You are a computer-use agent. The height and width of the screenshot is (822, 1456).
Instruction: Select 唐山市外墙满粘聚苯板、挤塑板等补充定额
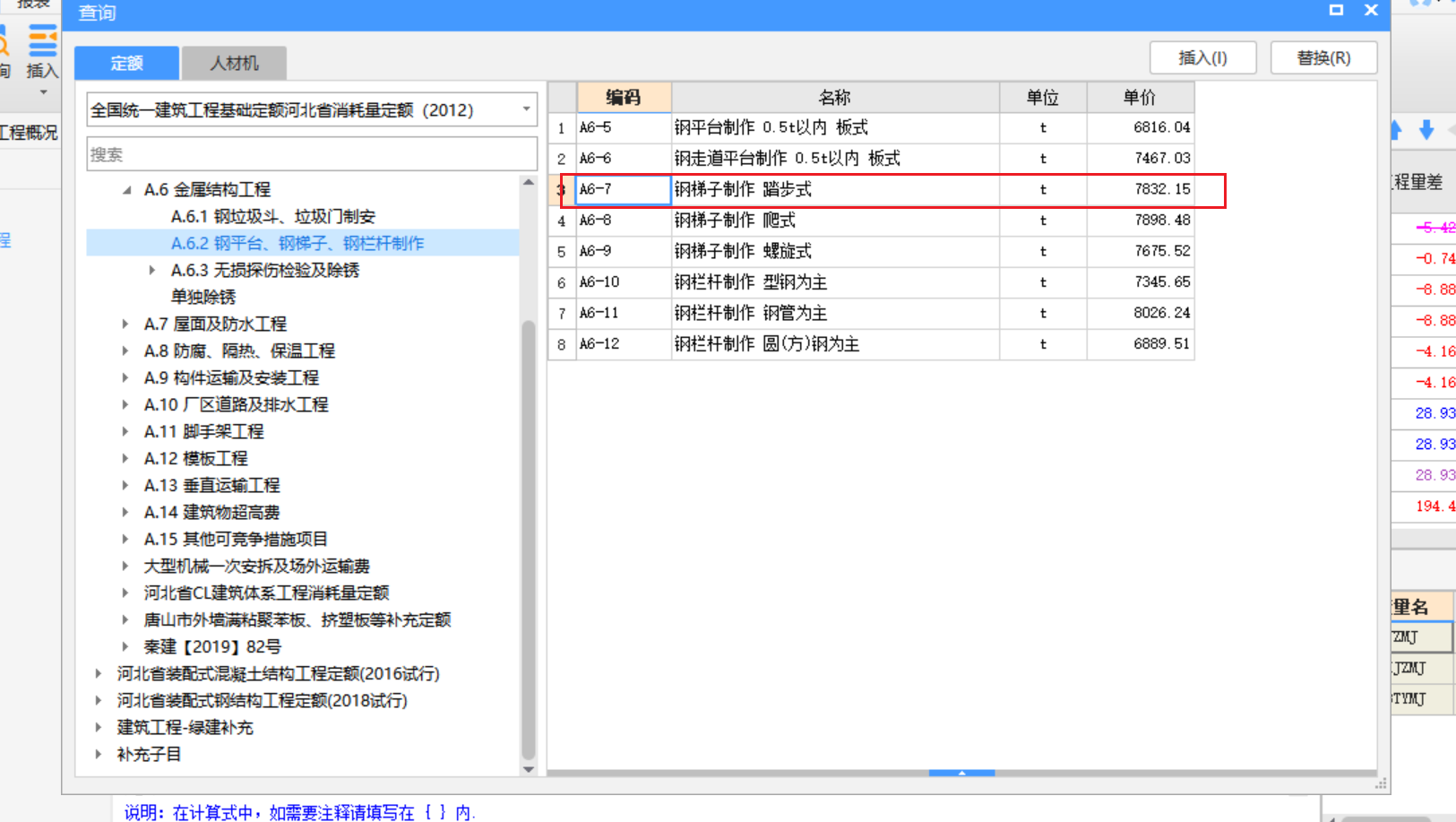297,619
